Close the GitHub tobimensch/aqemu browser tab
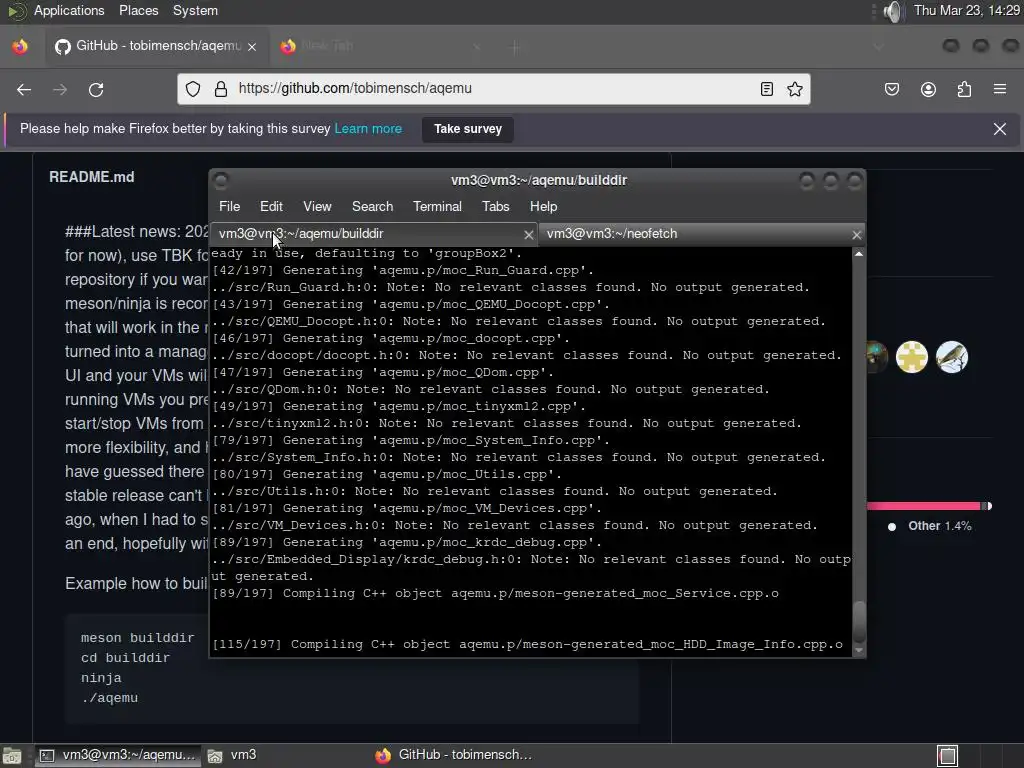 (252, 46)
